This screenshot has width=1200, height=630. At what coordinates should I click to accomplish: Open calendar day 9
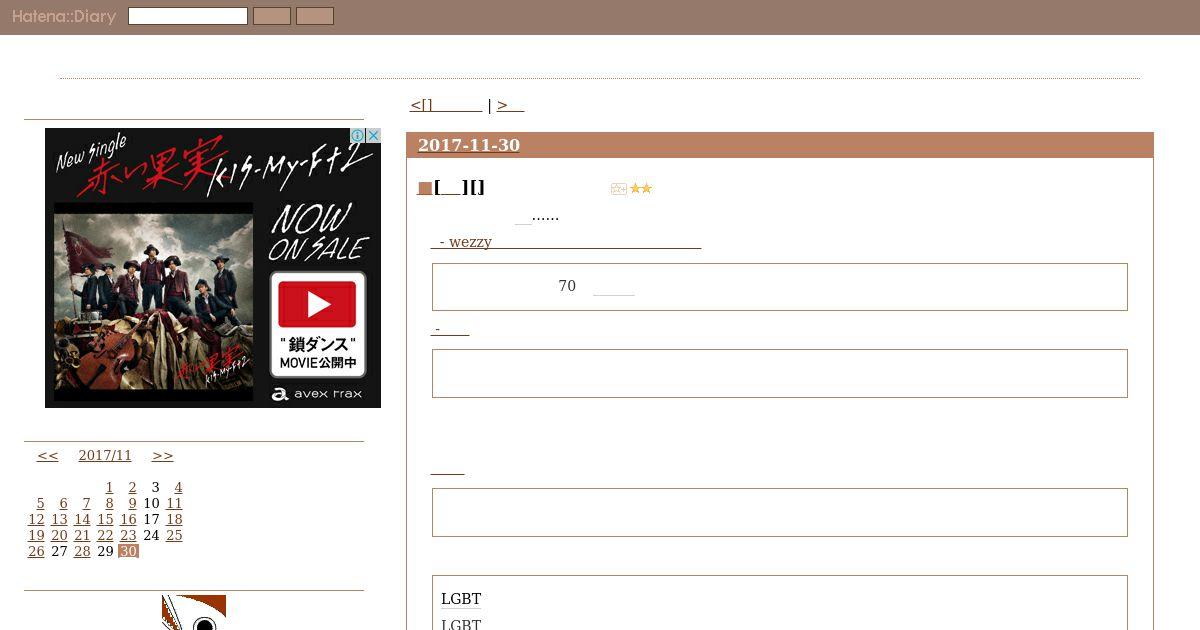coord(132,504)
